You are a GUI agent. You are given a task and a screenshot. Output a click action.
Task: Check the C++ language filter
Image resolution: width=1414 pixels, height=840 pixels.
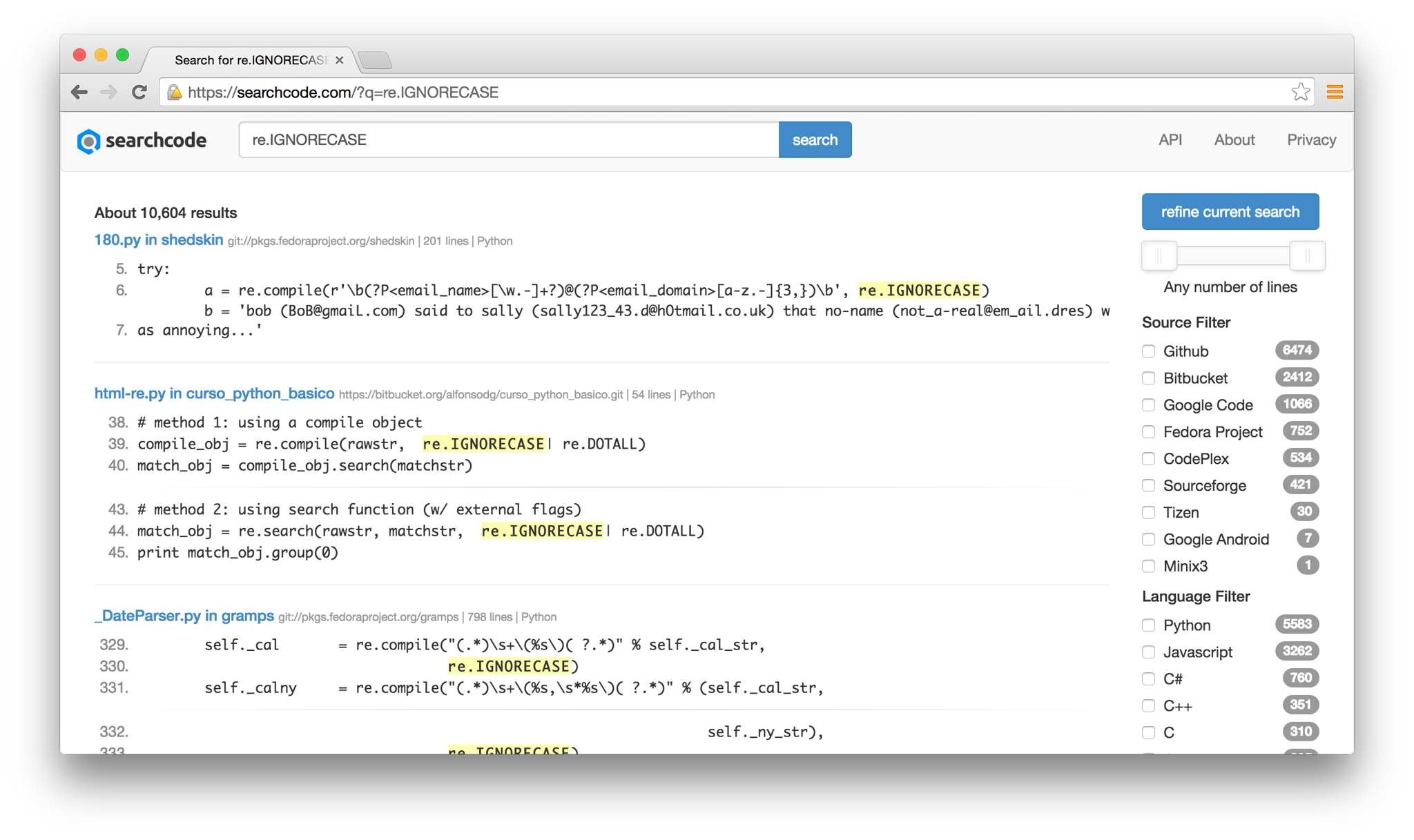(x=1148, y=705)
